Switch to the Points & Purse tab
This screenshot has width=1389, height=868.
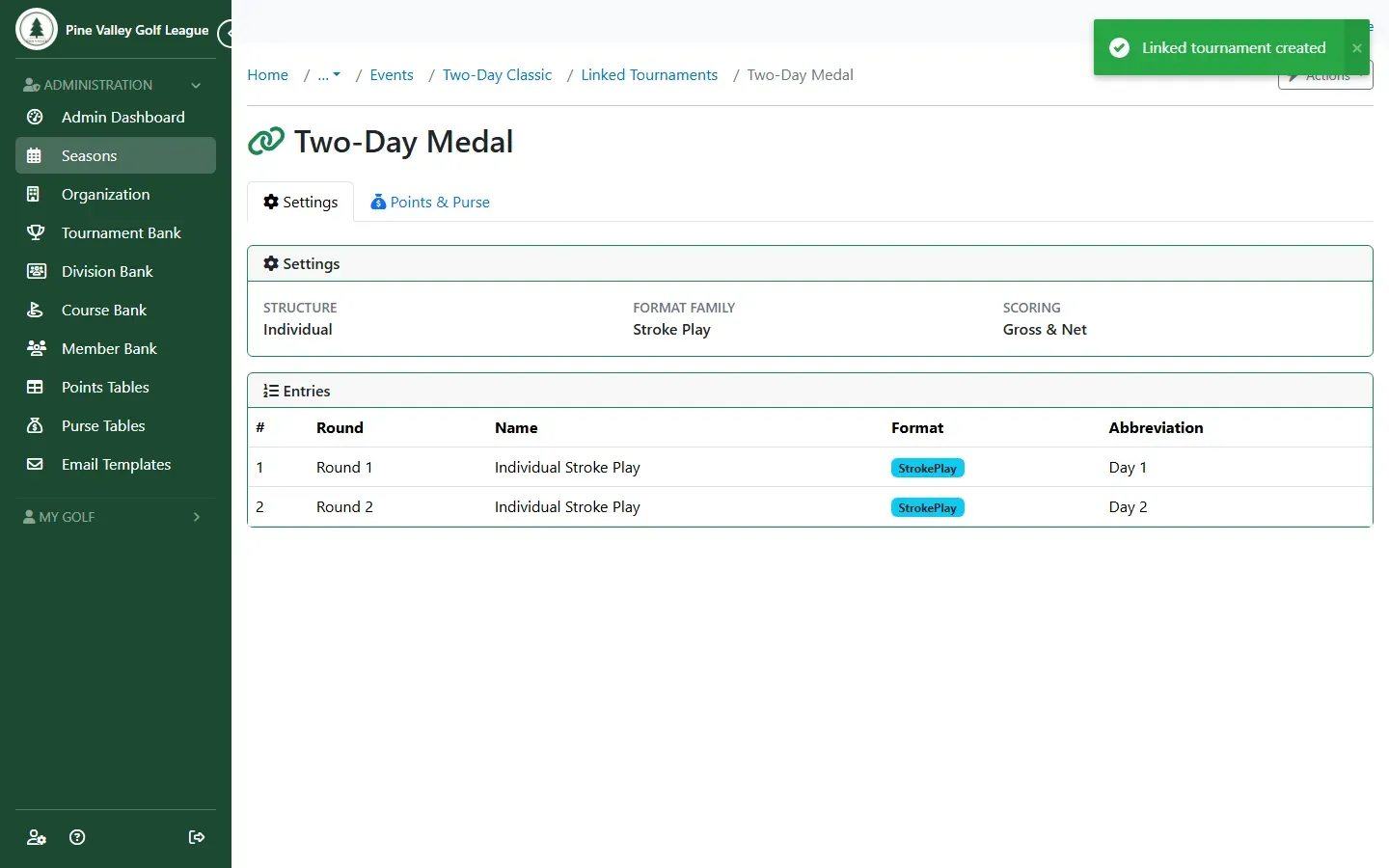pos(430,202)
